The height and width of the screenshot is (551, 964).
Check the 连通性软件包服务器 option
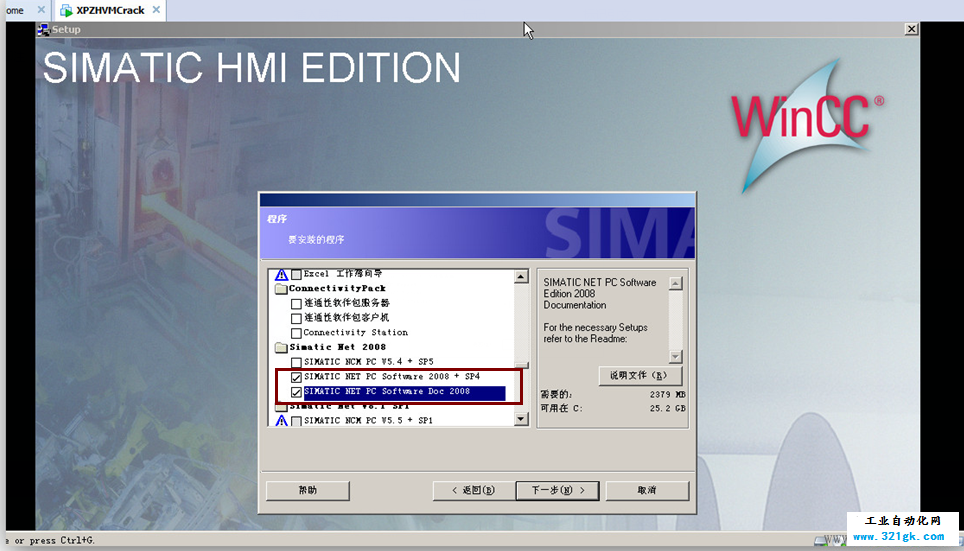point(296,303)
